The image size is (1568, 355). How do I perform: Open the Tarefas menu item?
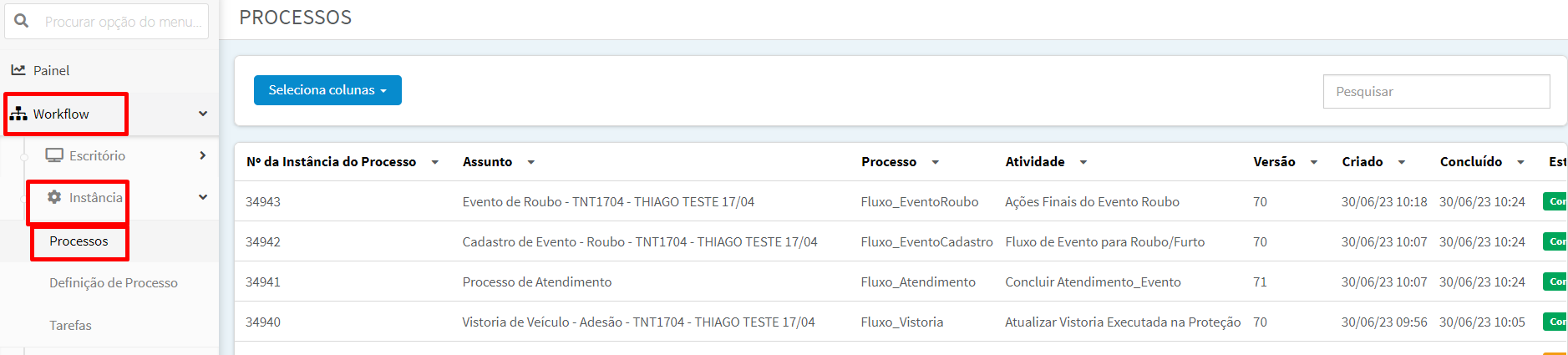(70, 325)
